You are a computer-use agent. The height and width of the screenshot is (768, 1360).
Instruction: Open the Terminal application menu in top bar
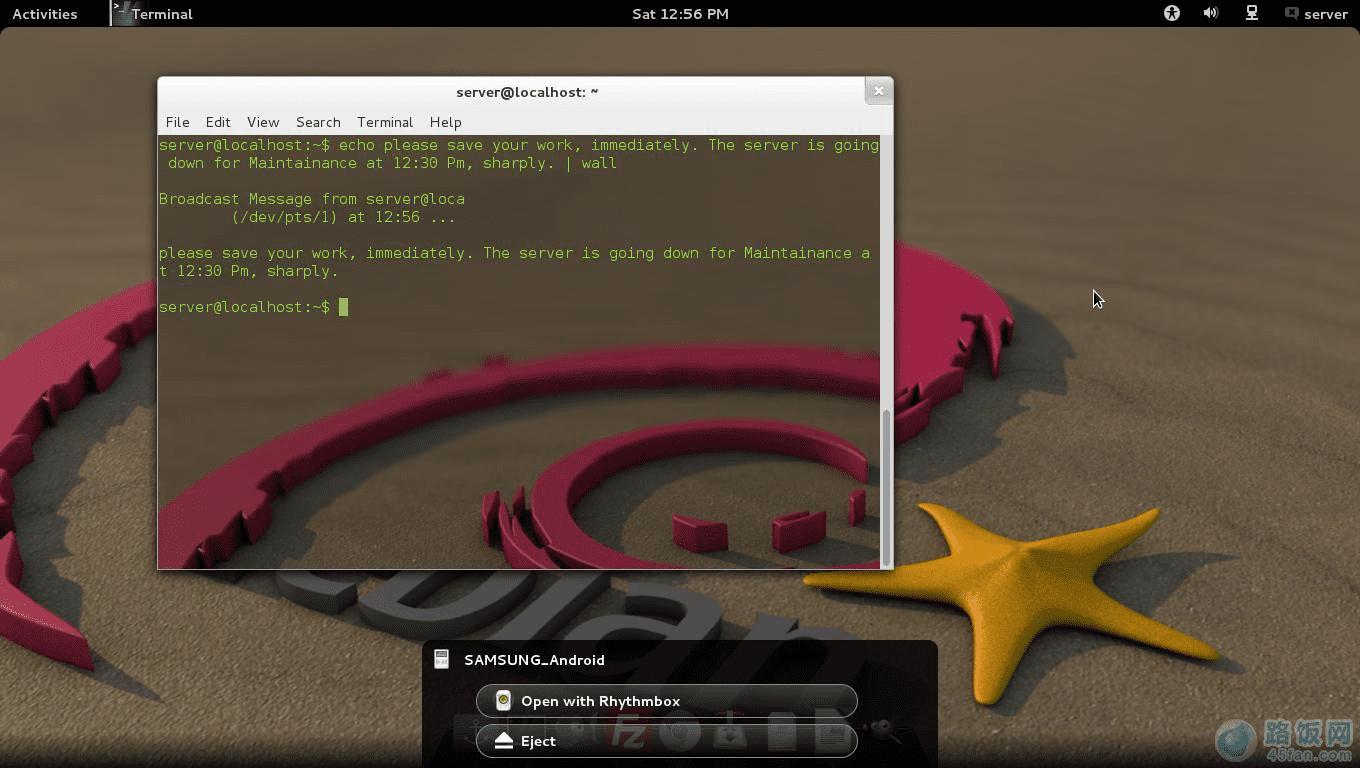click(x=153, y=14)
